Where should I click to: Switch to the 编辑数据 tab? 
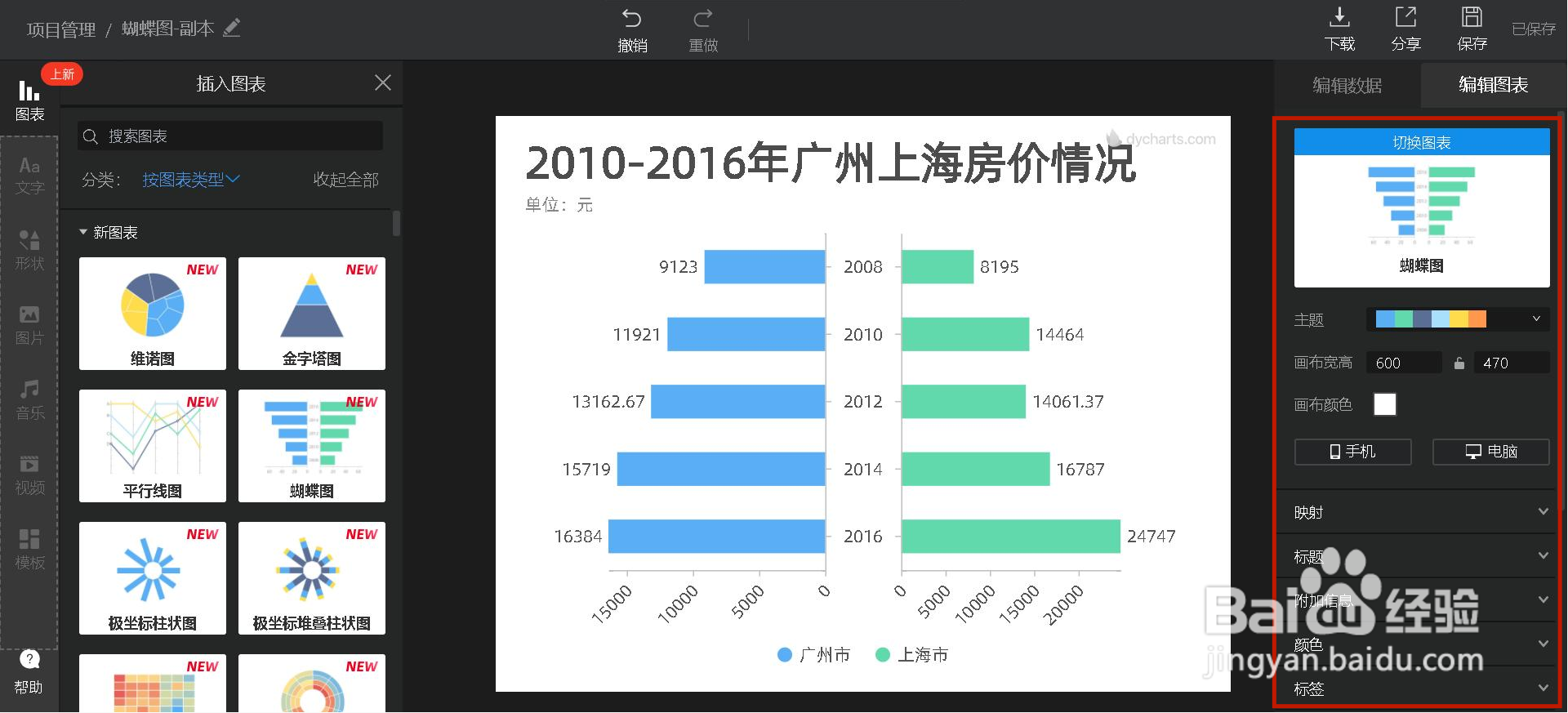(x=1347, y=85)
